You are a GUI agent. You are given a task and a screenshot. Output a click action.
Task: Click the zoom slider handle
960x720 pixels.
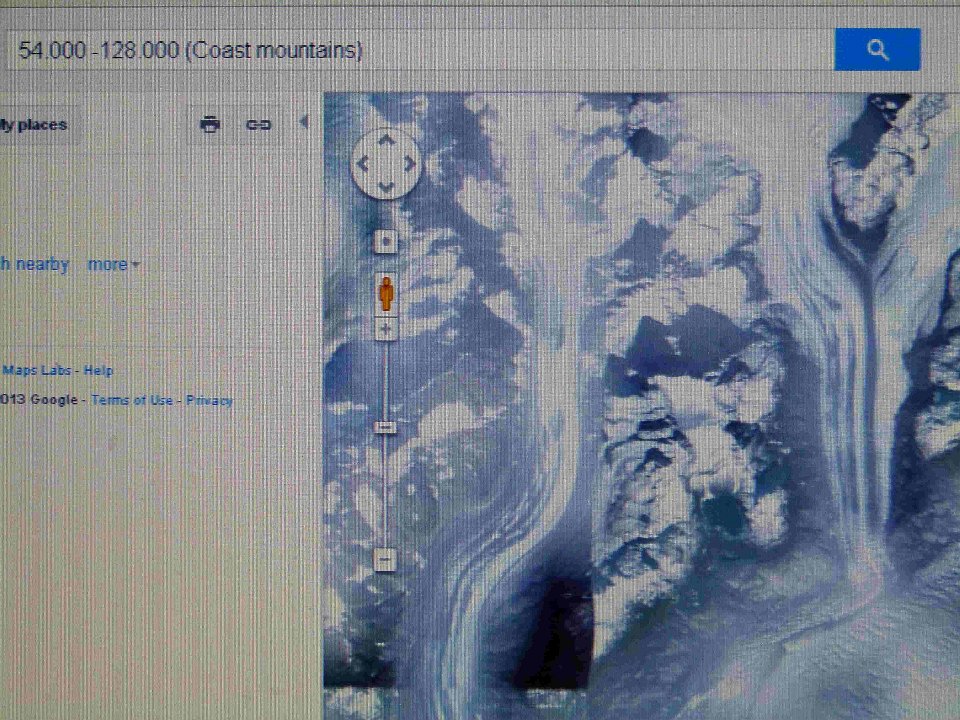coord(385,427)
